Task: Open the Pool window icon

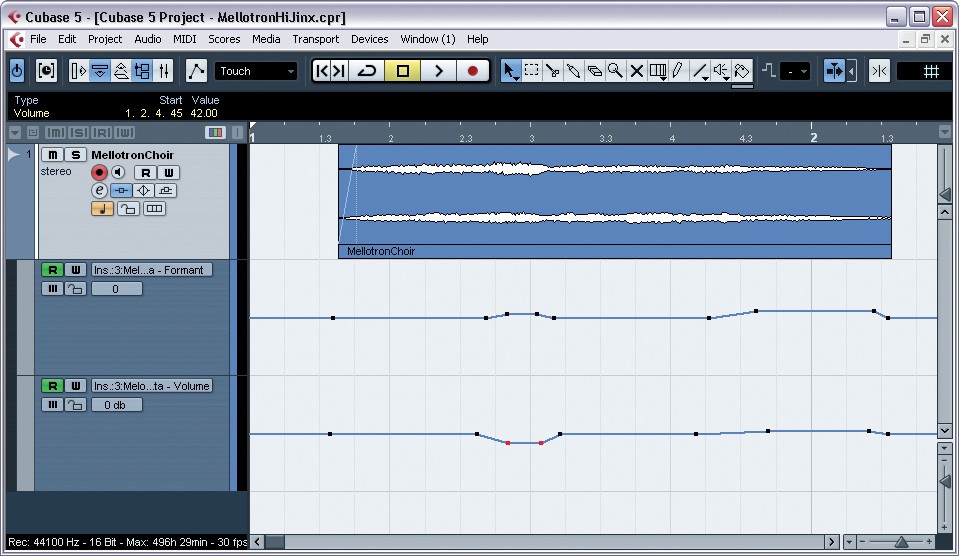Action: (x=143, y=71)
